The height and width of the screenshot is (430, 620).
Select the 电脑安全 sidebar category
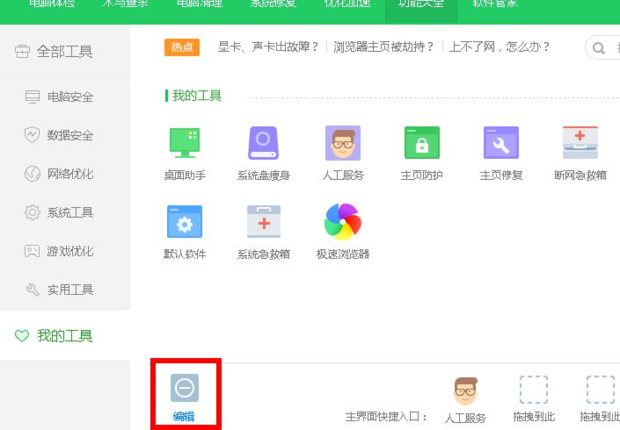coord(70,97)
